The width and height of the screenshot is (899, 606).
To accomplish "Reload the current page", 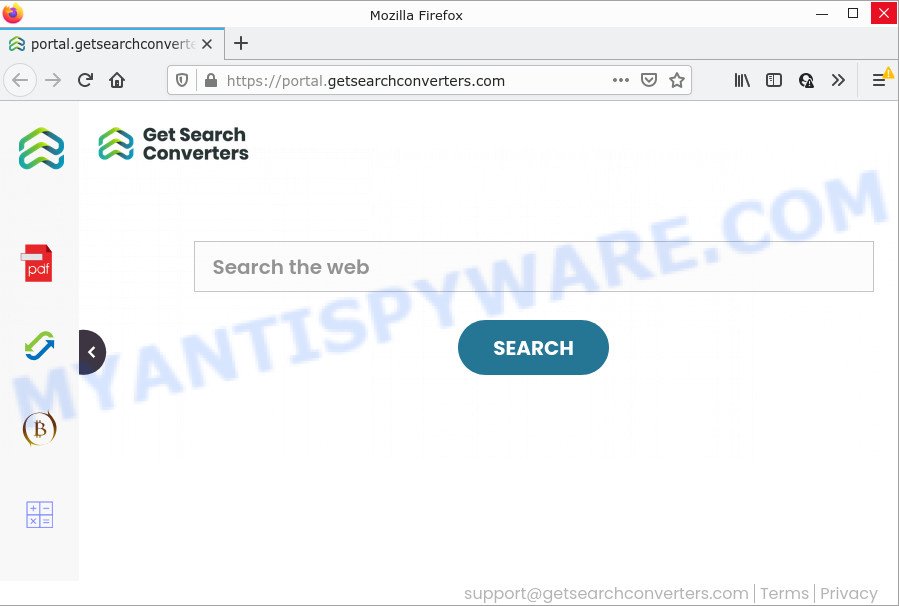I will pos(85,80).
